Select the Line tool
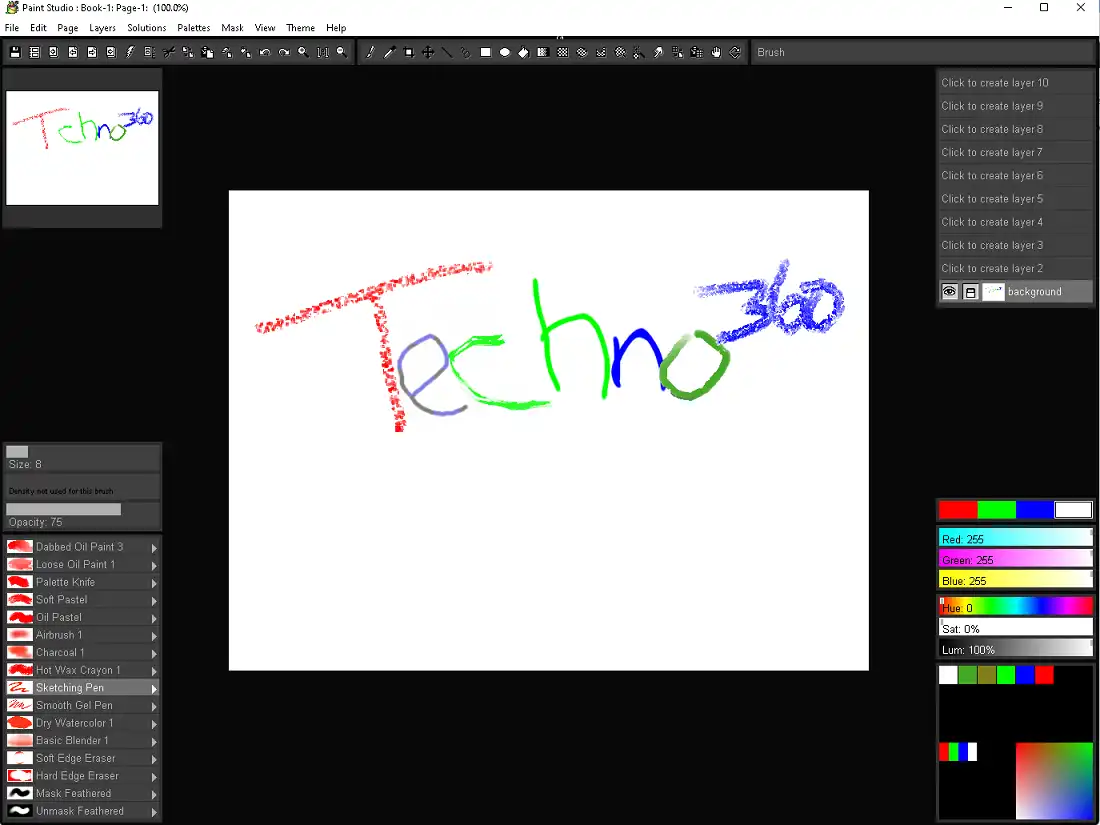Viewport: 1100px width, 825px height. click(x=447, y=52)
